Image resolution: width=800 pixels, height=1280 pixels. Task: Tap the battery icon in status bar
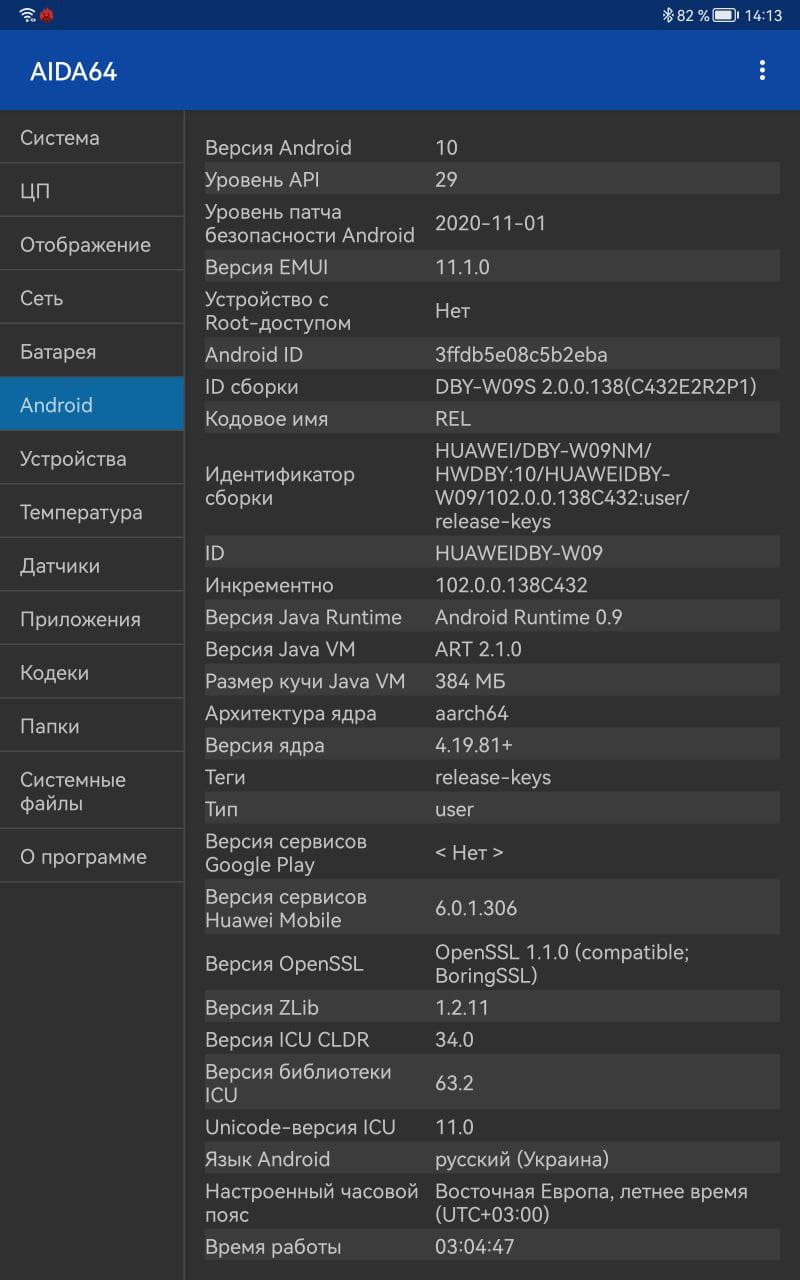pos(725,15)
